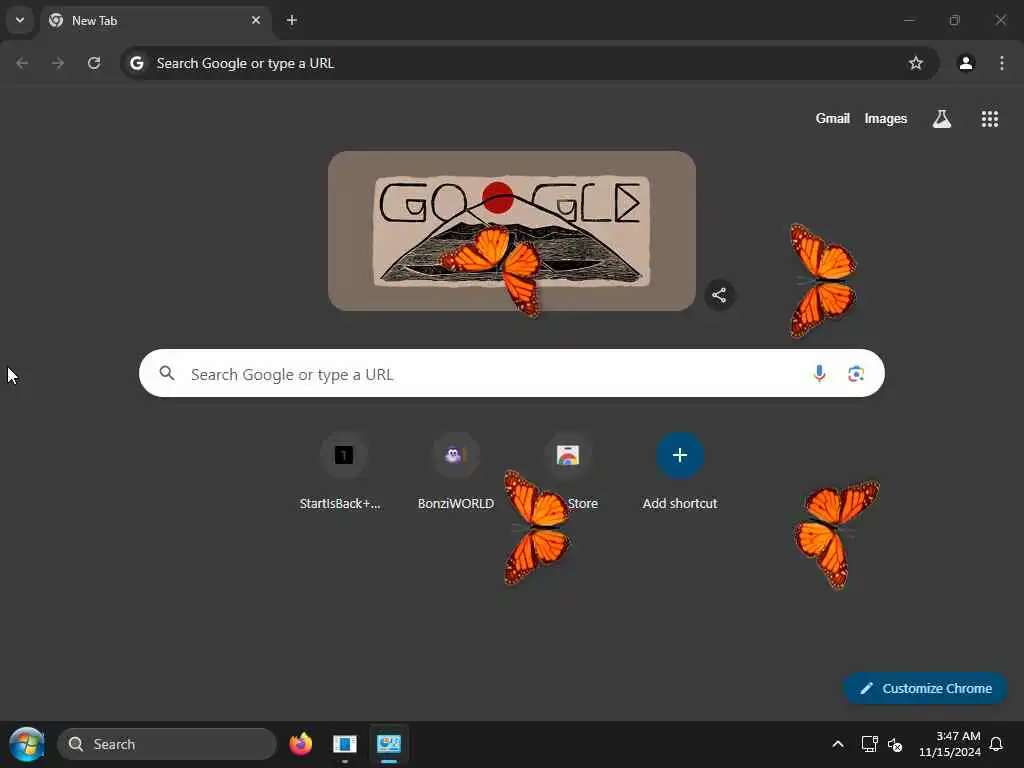The image size is (1024, 768).
Task: Open the Chrome profile icon
Action: pos(966,63)
